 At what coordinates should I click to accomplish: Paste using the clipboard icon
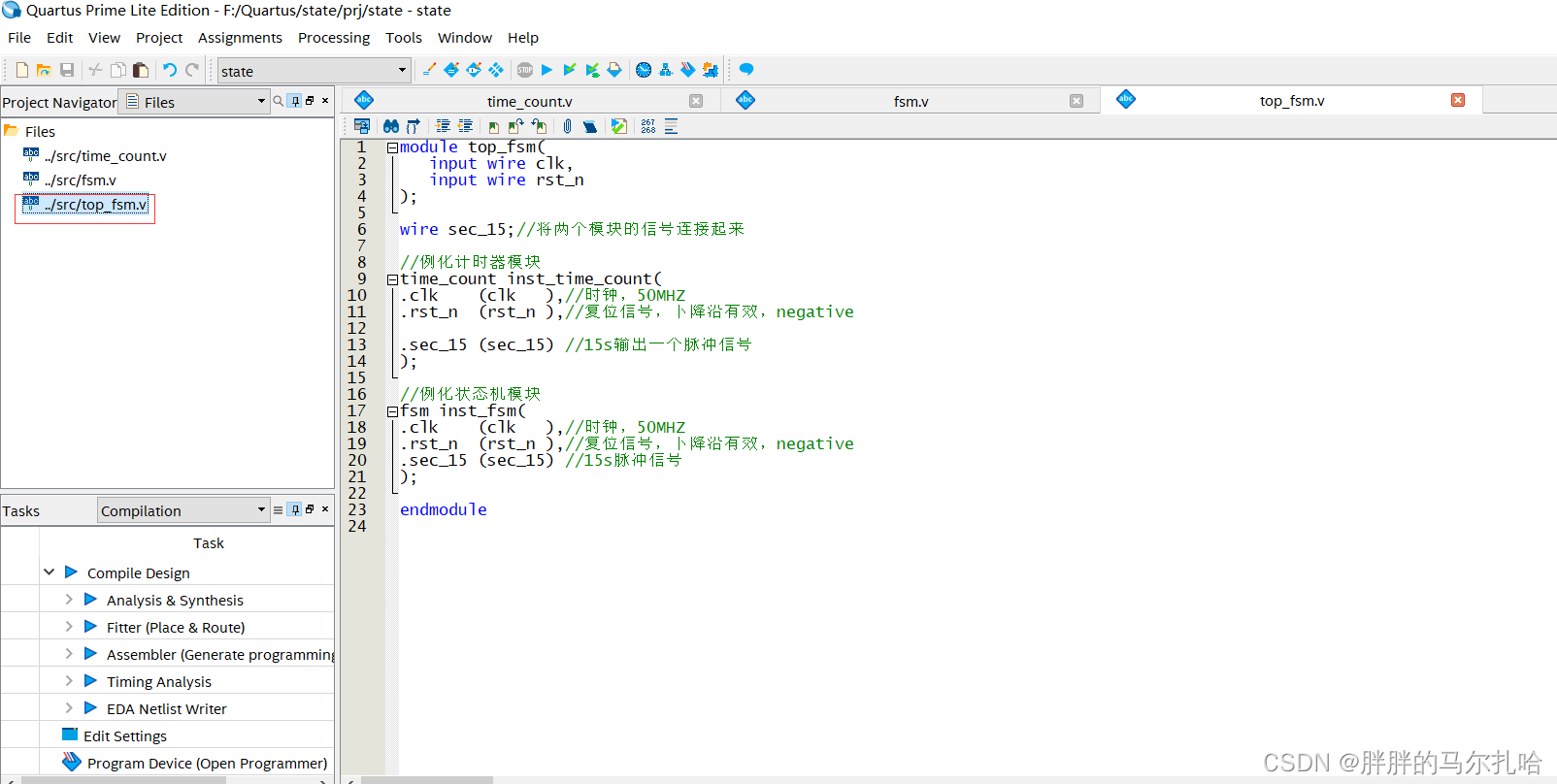point(141,70)
